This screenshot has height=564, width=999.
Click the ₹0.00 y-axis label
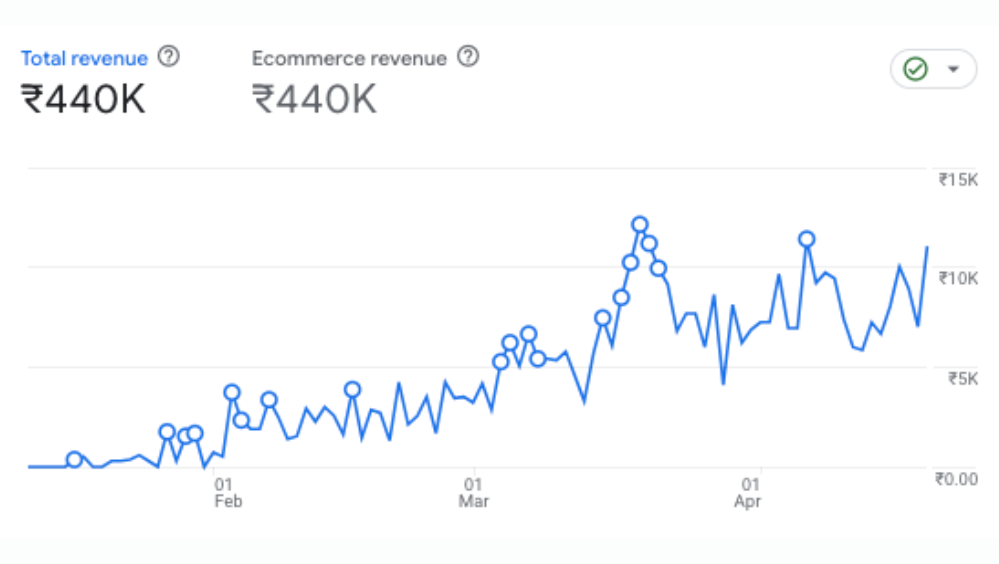[955, 478]
